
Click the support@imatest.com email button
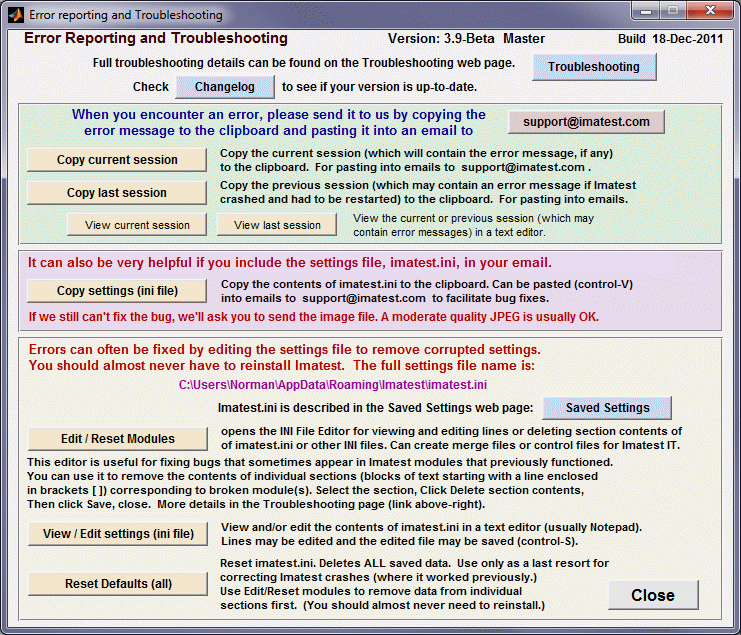click(586, 122)
